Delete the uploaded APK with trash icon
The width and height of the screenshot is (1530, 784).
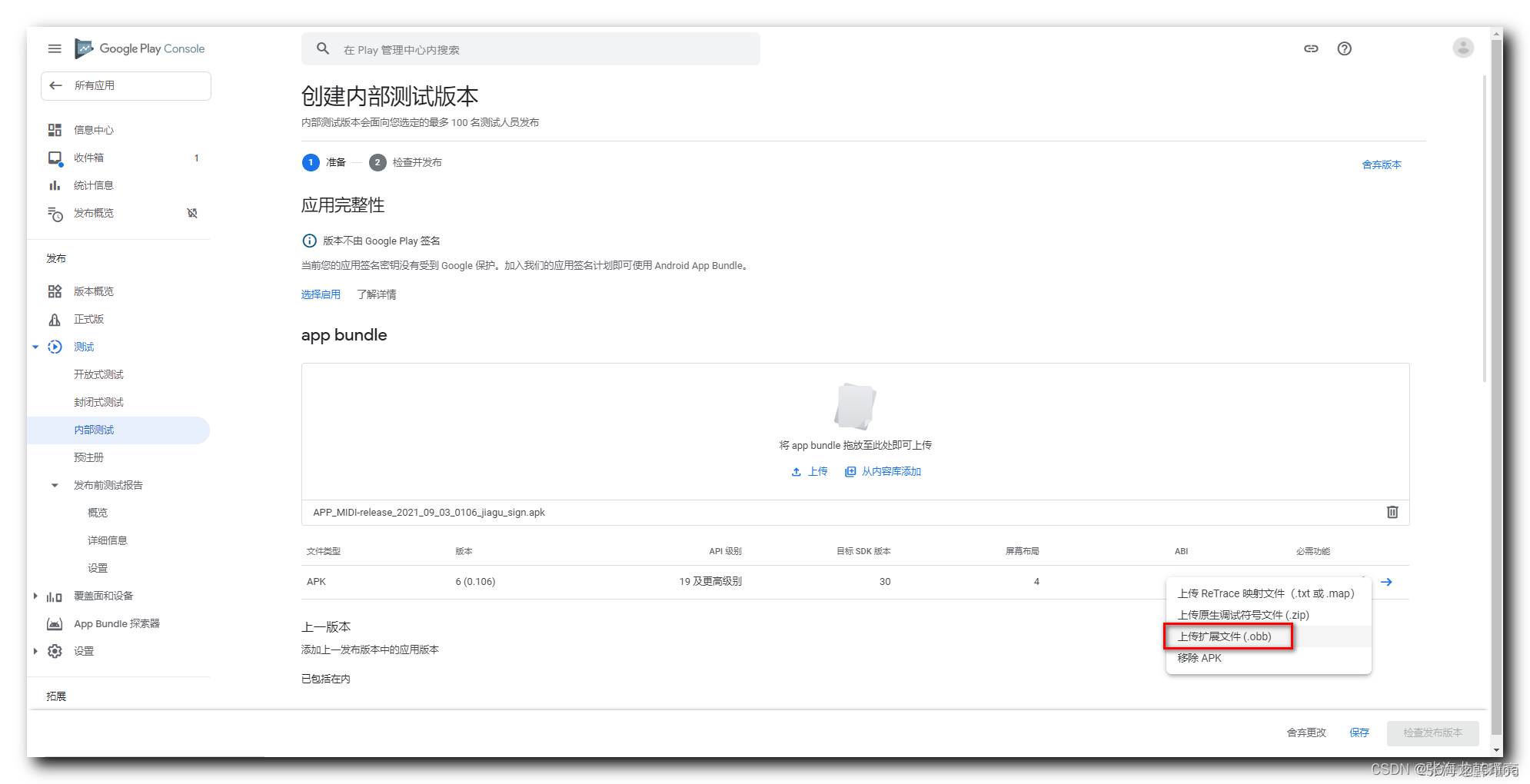(1392, 512)
